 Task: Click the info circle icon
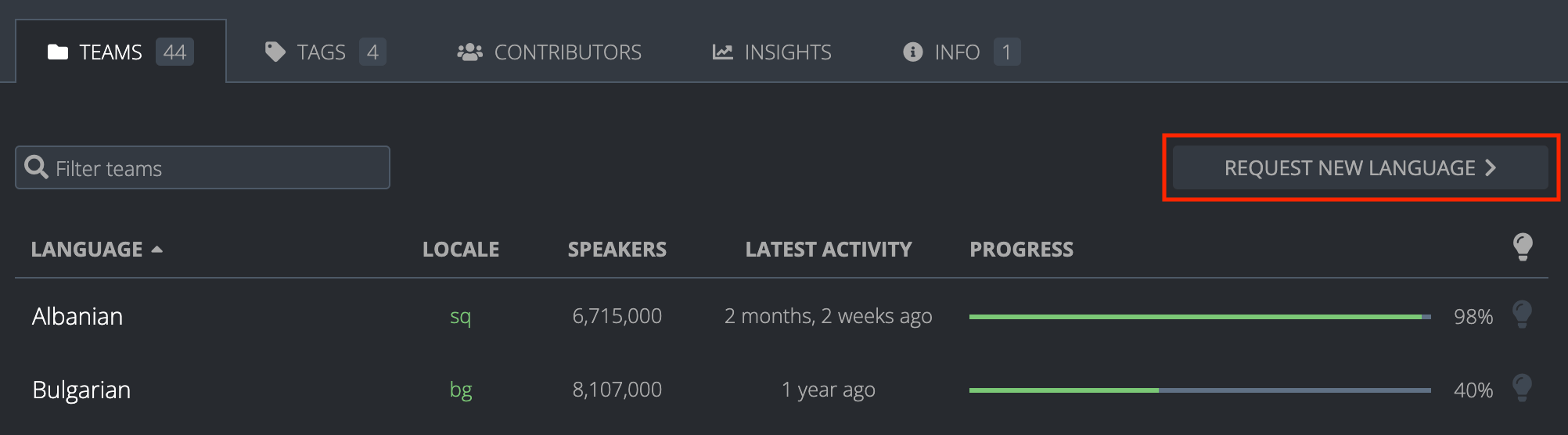click(x=912, y=52)
